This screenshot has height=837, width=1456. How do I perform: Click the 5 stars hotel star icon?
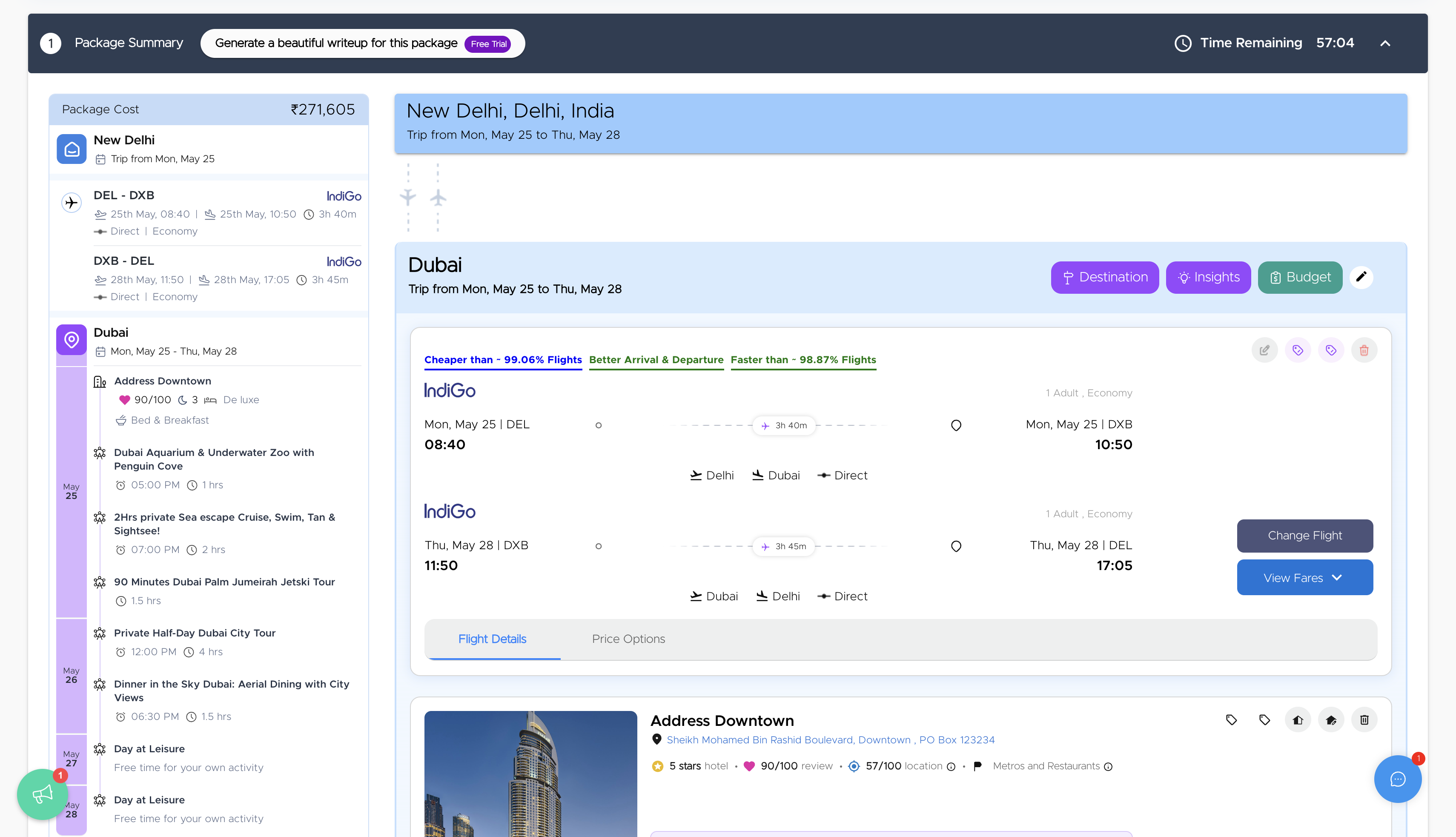[x=658, y=766]
